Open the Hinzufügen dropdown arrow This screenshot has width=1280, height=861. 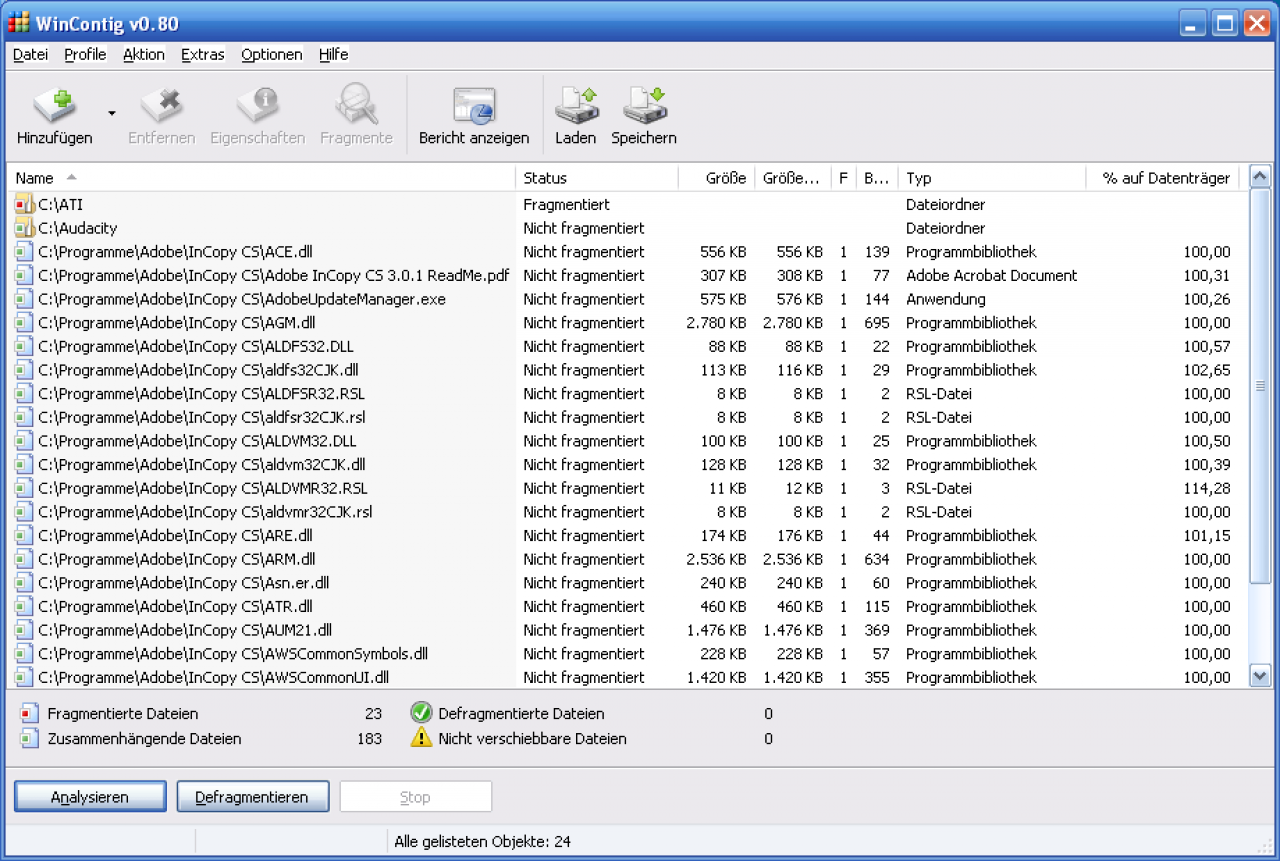pos(112,113)
